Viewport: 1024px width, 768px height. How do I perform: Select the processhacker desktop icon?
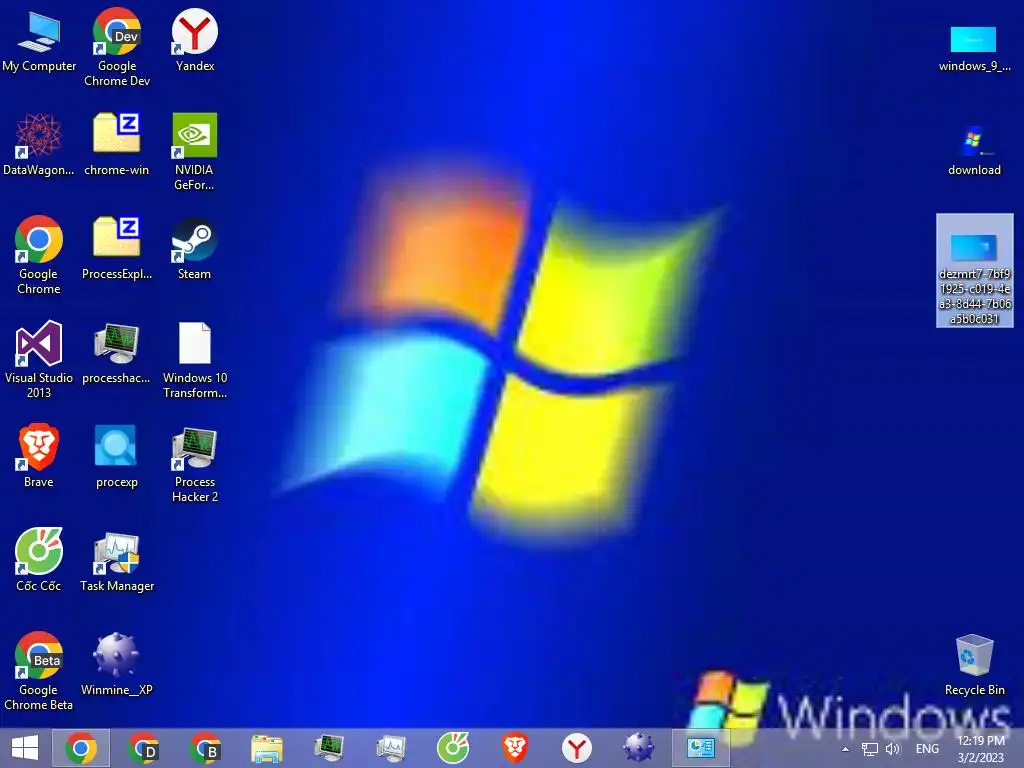coord(116,352)
